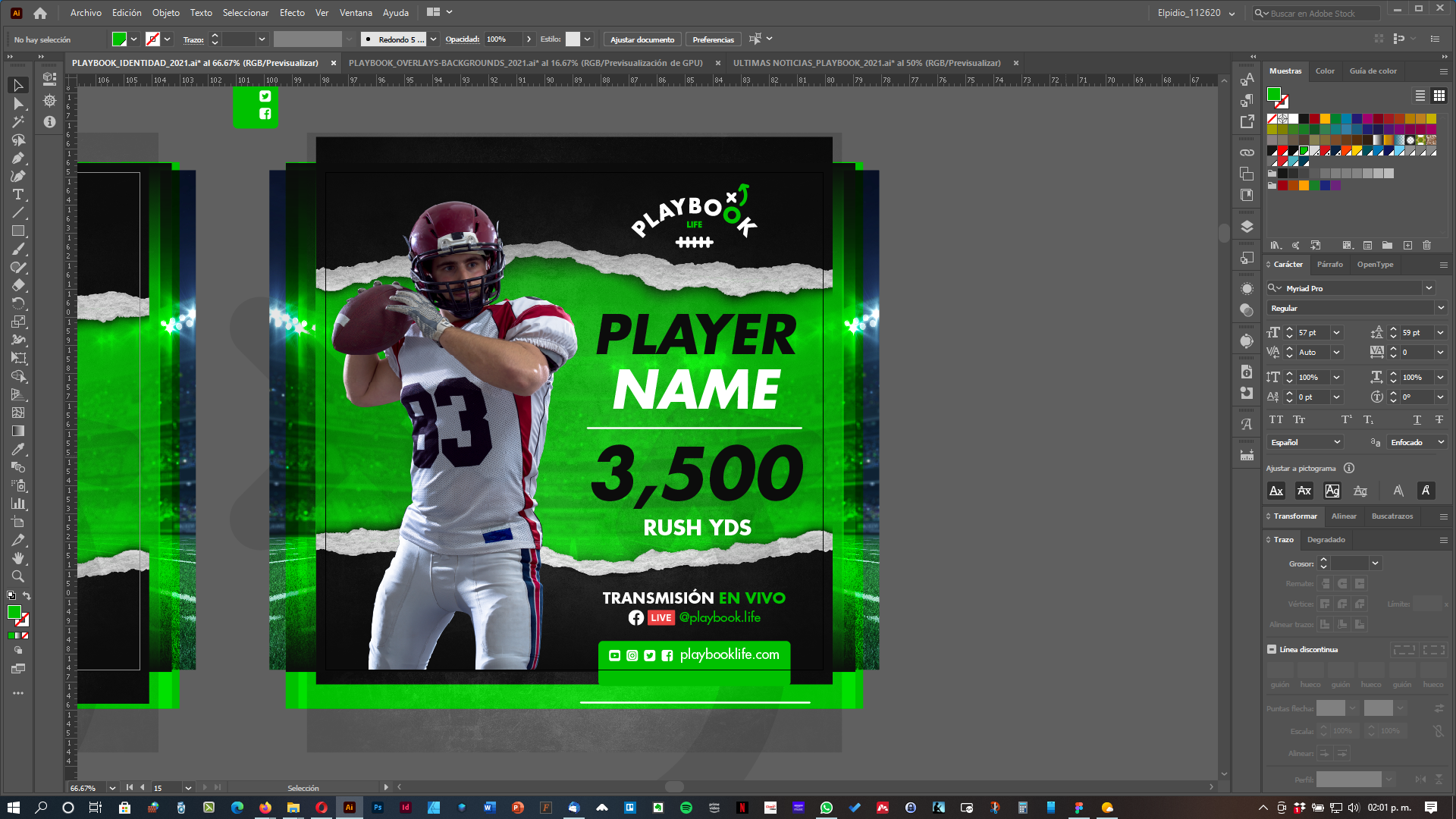Image resolution: width=1456 pixels, height=819 pixels.
Task: Toggle All Caps text style
Action: point(1276,419)
